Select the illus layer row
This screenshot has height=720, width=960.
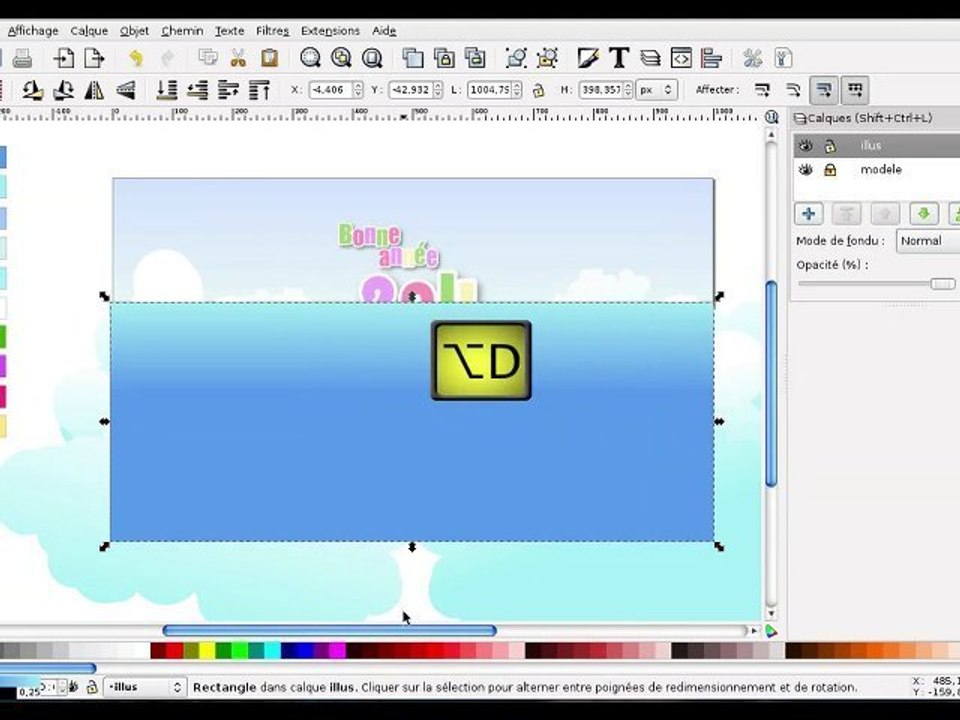(877, 146)
